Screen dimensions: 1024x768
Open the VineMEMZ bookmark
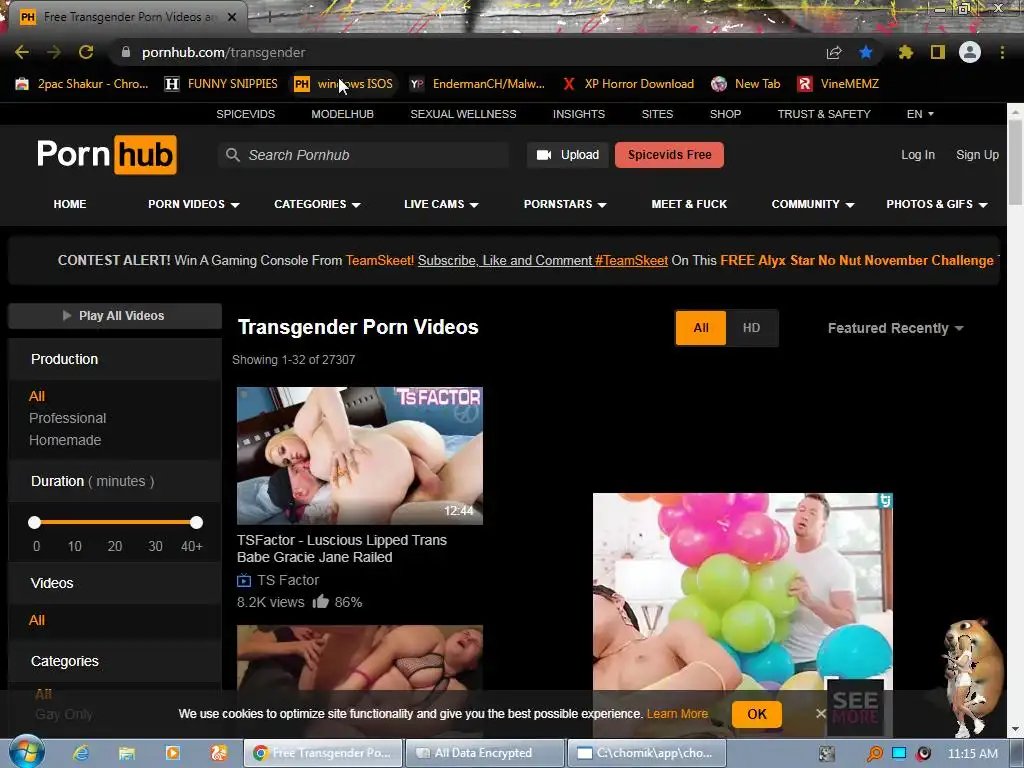[x=839, y=84]
